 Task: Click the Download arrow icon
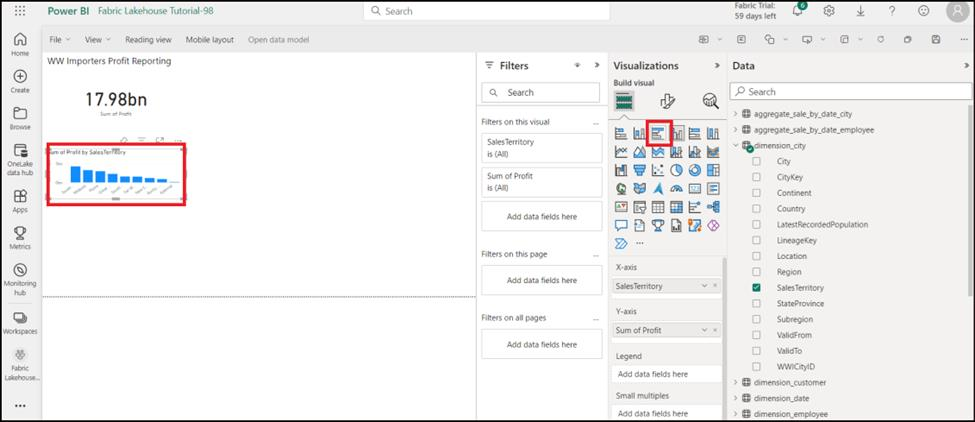861,11
